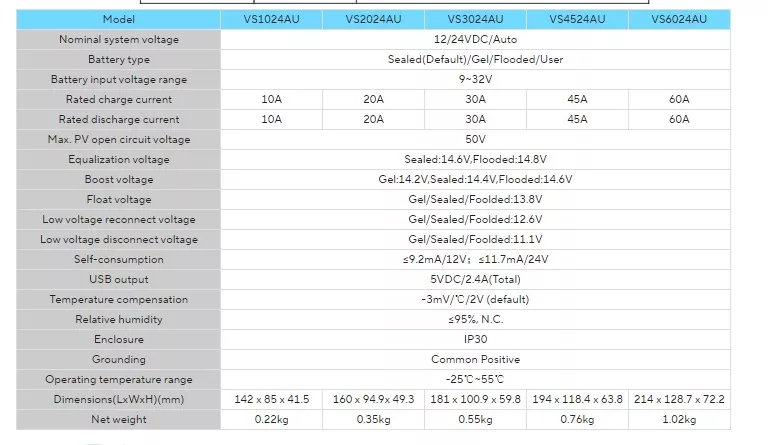Screen dimensions: 768x445
Task: Click the 5VDC/2.4A(Total) value
Action: click(475, 280)
